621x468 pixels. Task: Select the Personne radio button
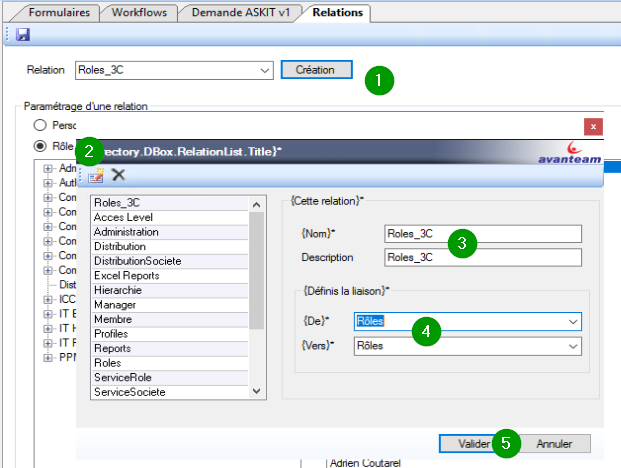pyautogui.click(x=40, y=125)
